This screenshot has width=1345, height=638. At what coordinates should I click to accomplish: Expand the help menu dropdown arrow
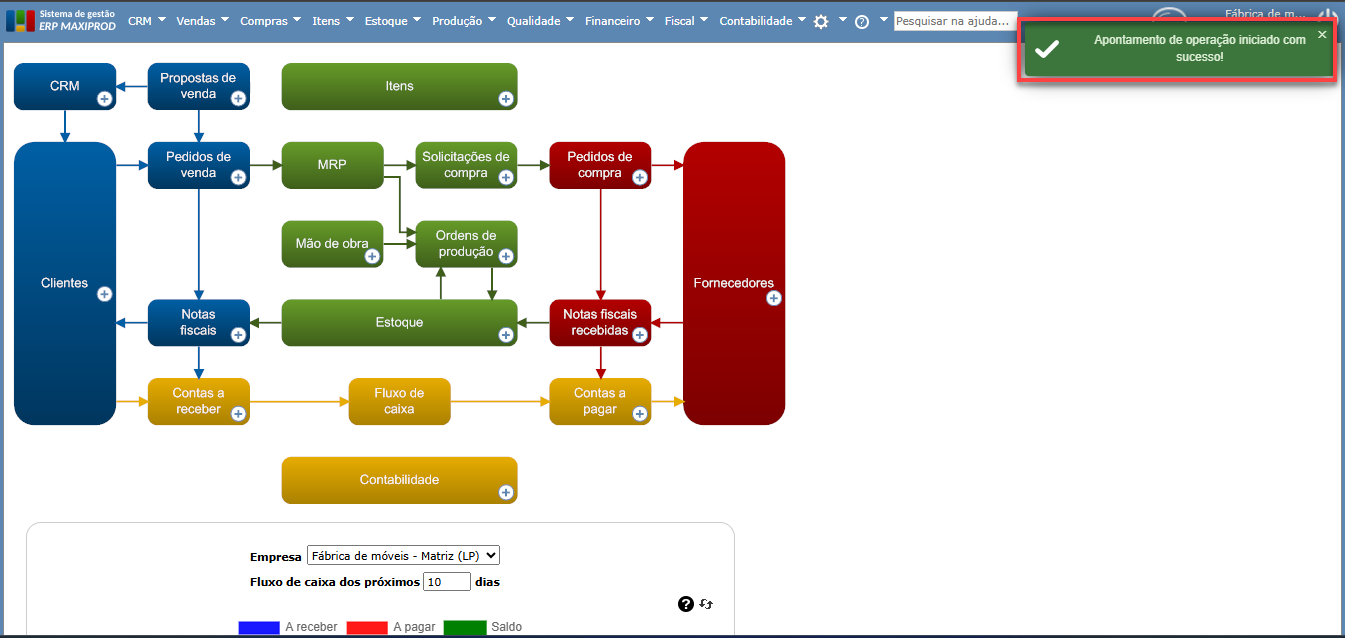[884, 19]
